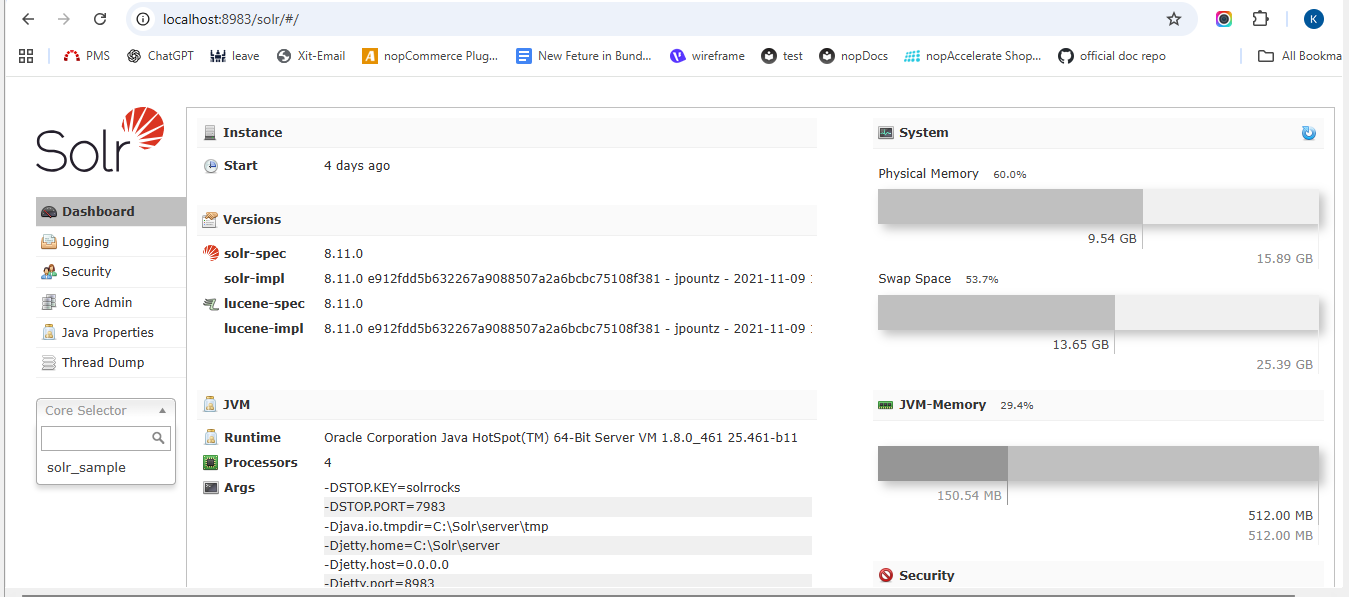Click the core search input field
The width and height of the screenshot is (1351, 597).
[x=95, y=438]
